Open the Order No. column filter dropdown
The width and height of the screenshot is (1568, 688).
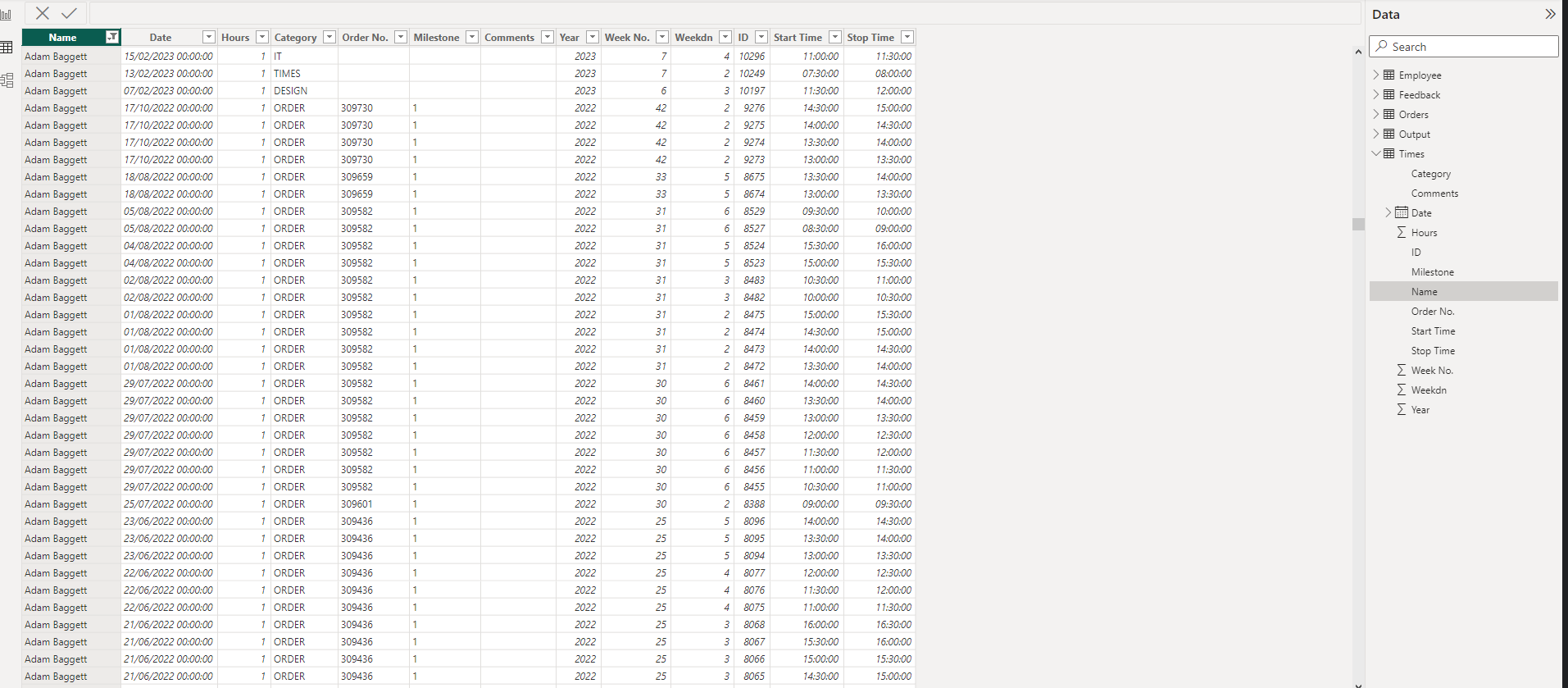(x=401, y=37)
